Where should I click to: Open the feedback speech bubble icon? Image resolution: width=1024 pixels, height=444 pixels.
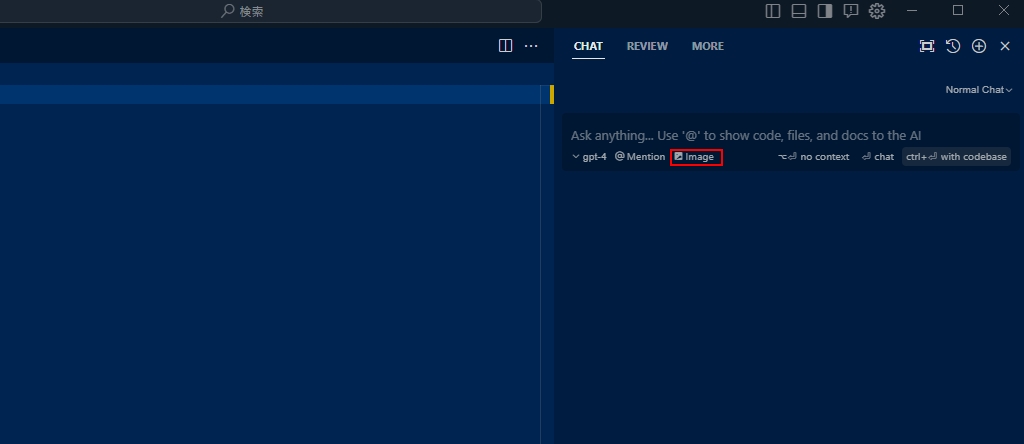tap(851, 11)
